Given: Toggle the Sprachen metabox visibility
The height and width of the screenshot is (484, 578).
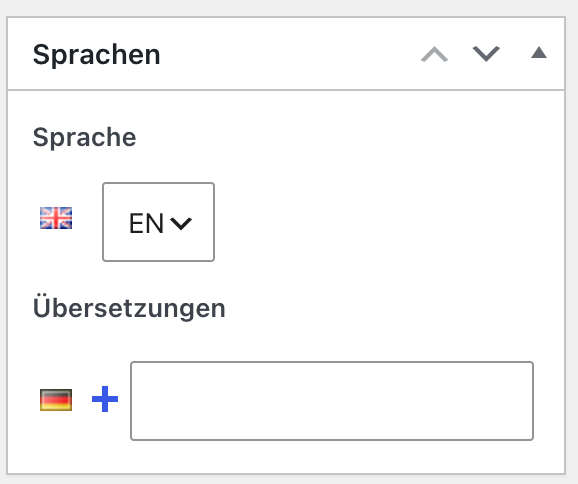Looking at the screenshot, I should (x=539, y=52).
